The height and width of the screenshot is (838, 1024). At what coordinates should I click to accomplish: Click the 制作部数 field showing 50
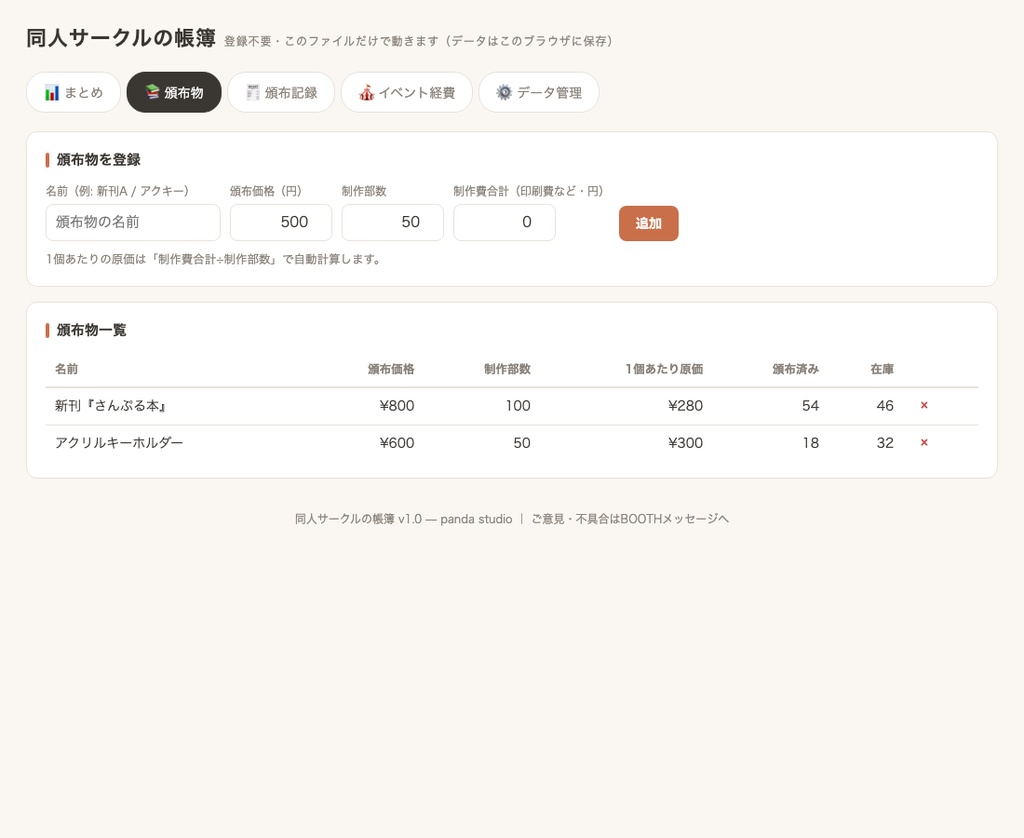point(392,222)
